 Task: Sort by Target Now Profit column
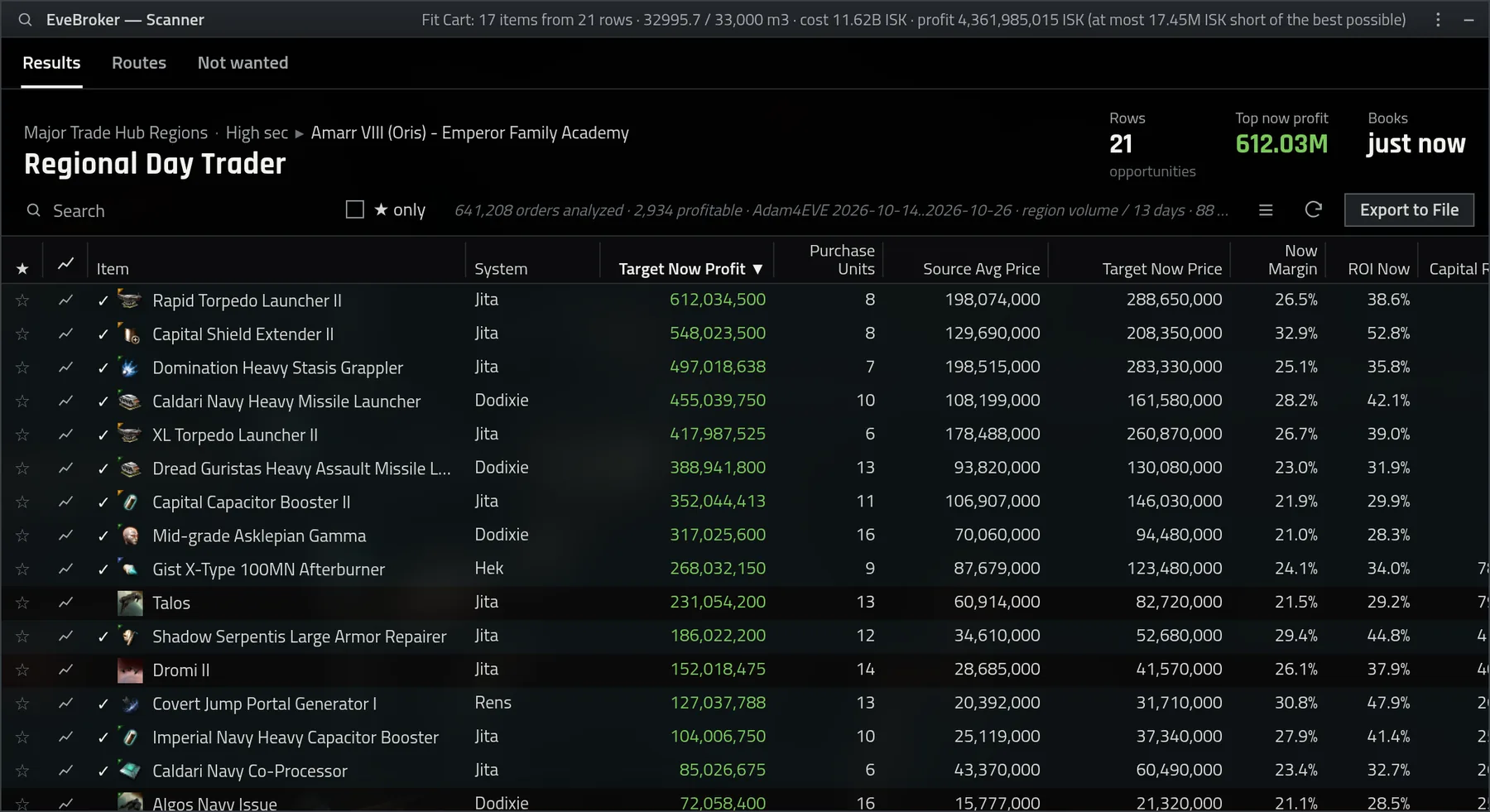click(690, 269)
